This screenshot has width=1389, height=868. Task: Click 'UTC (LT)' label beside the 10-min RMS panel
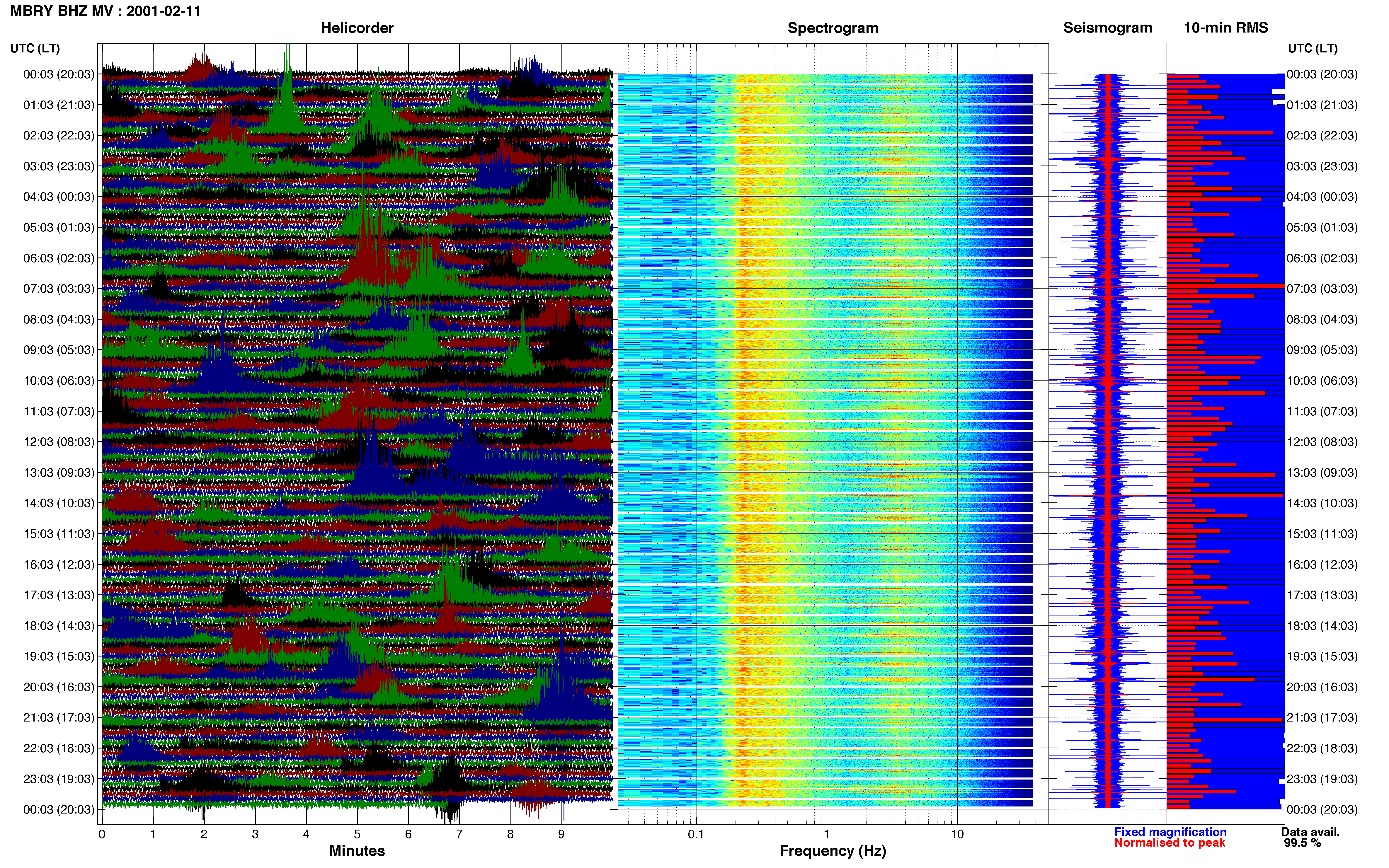[1313, 48]
